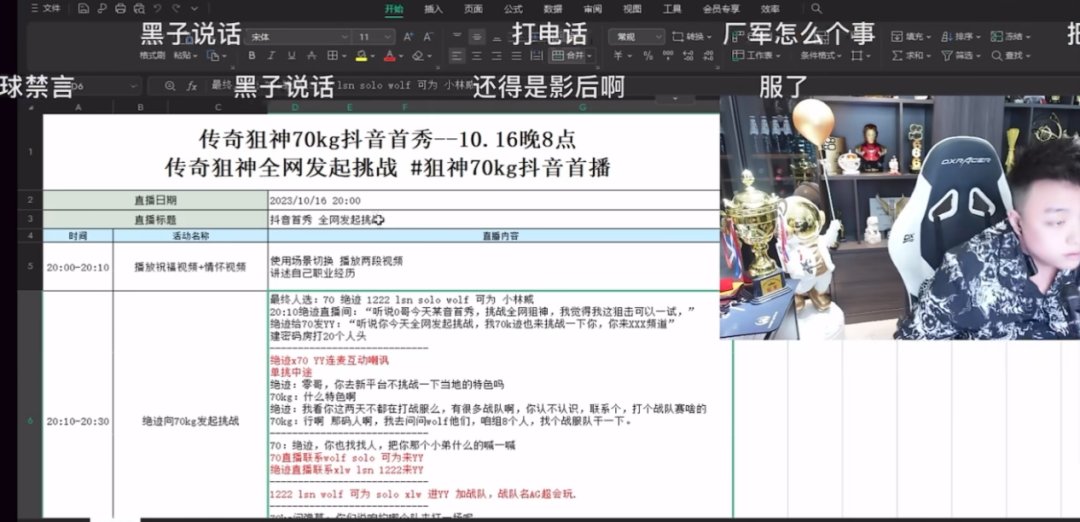
Task: Toggle underline formatting
Action: pyautogui.click(x=293, y=56)
